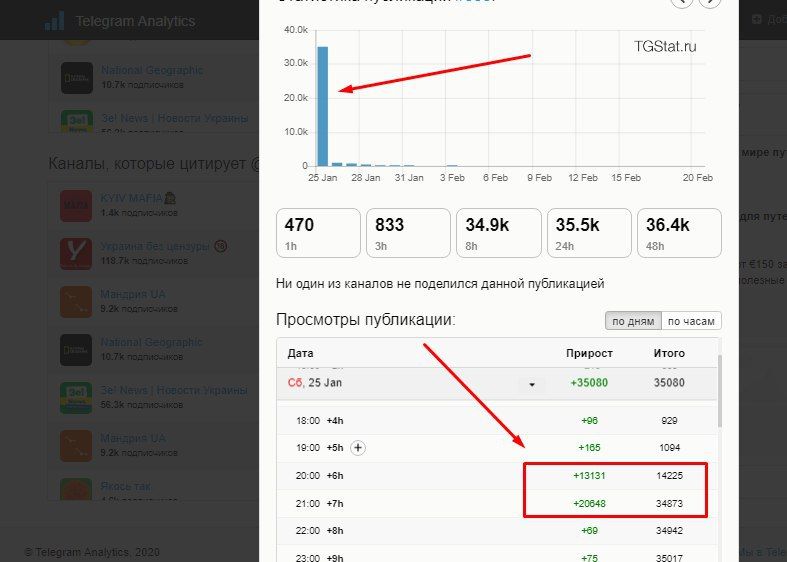Open the upper National Geographic channel avatar
Viewport: 787px width, 562px height.
77,78
